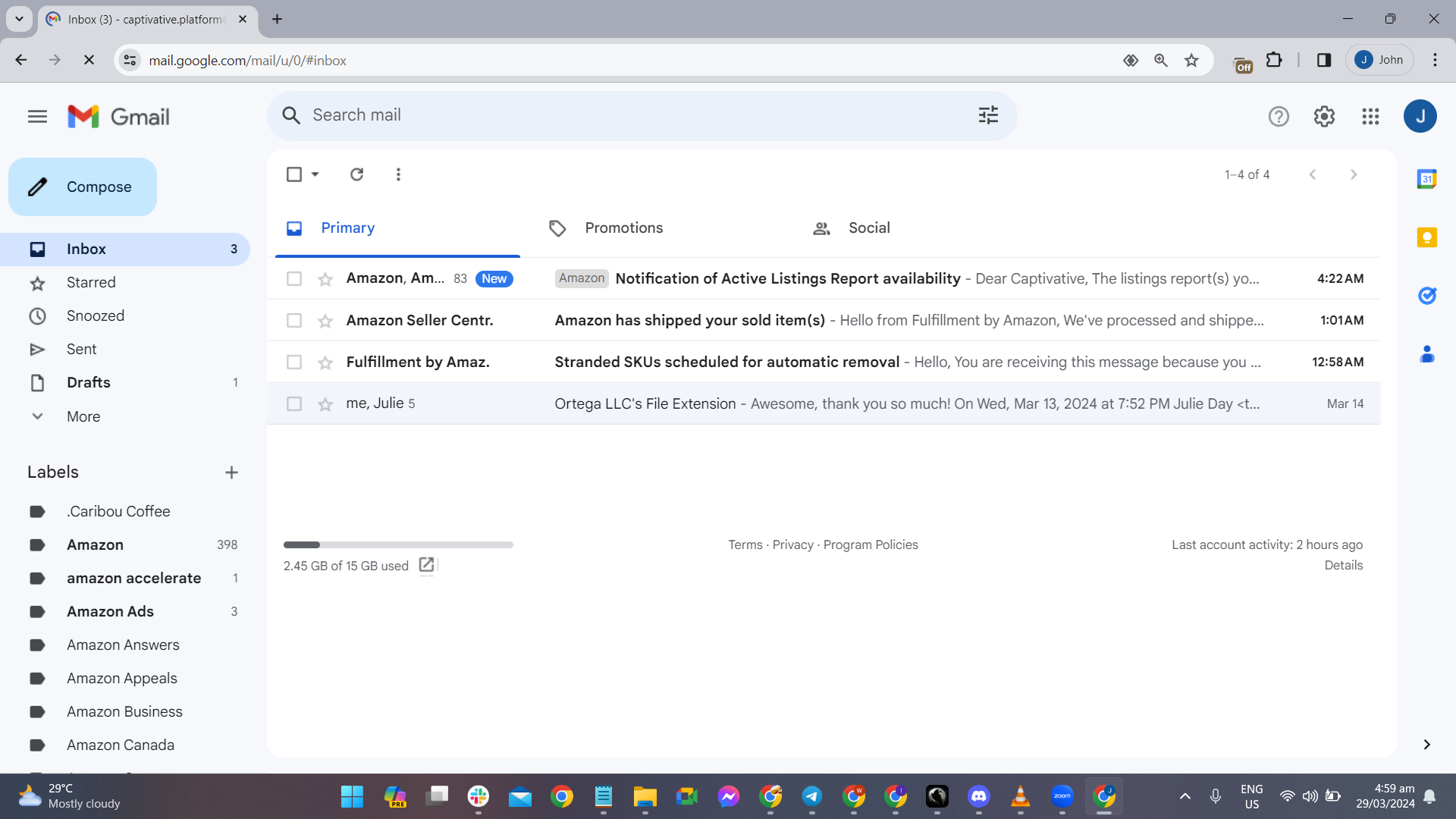1456x819 pixels.
Task: Open the More options three-dot menu above mail list
Action: pyautogui.click(x=398, y=174)
